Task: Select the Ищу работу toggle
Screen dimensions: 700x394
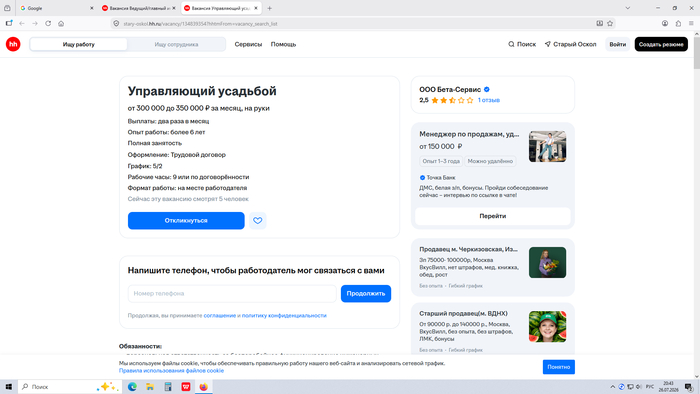Action: [x=79, y=44]
